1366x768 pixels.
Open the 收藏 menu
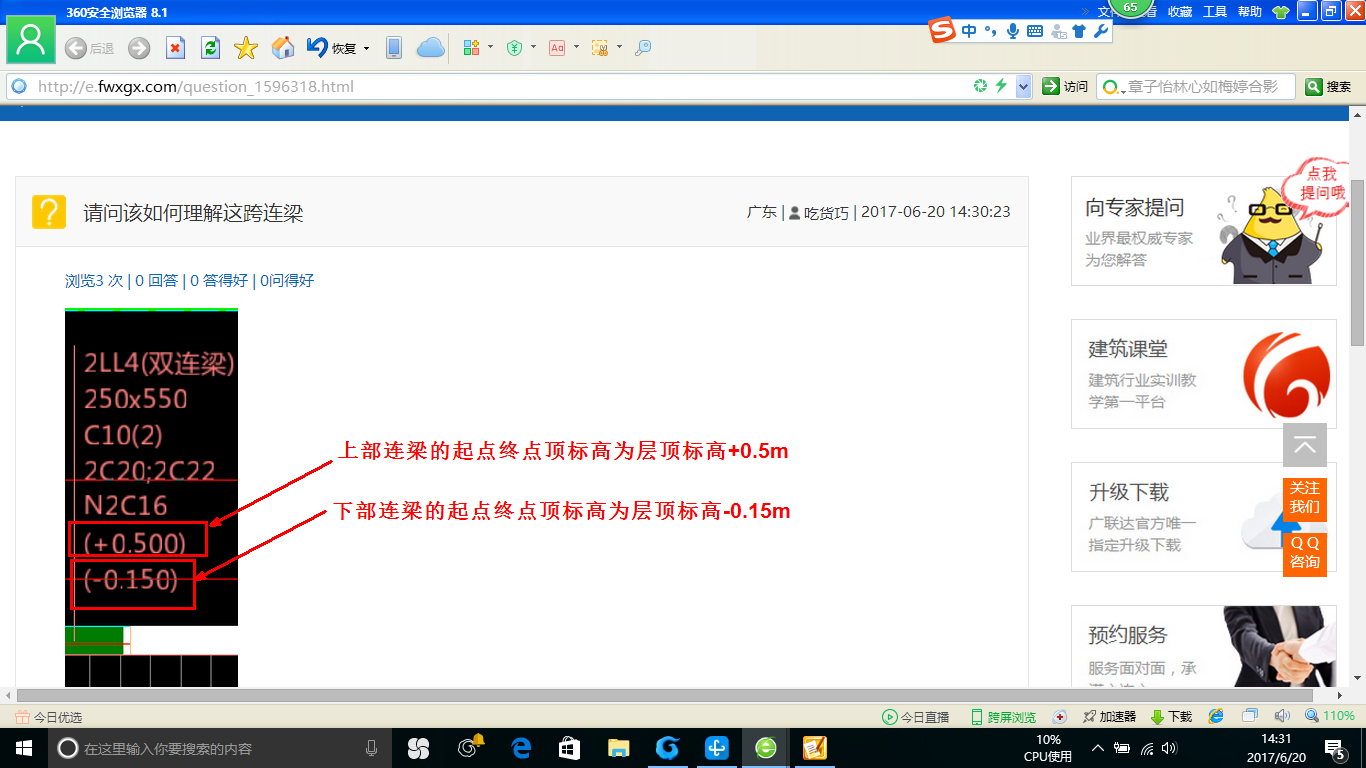[x=1180, y=12]
